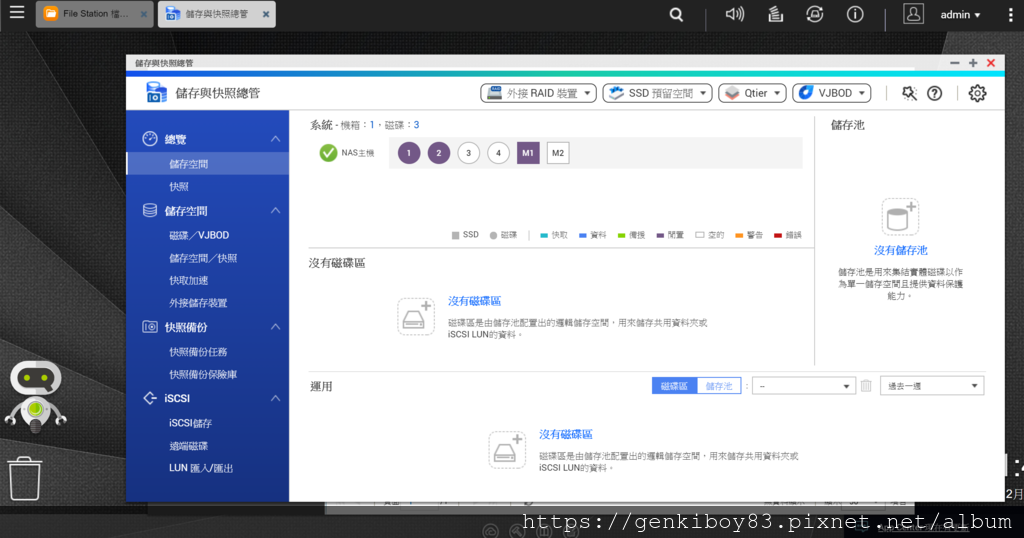This screenshot has height=538, width=1024.
Task: Open the more options three-dot menu
Action: click(x=1010, y=14)
